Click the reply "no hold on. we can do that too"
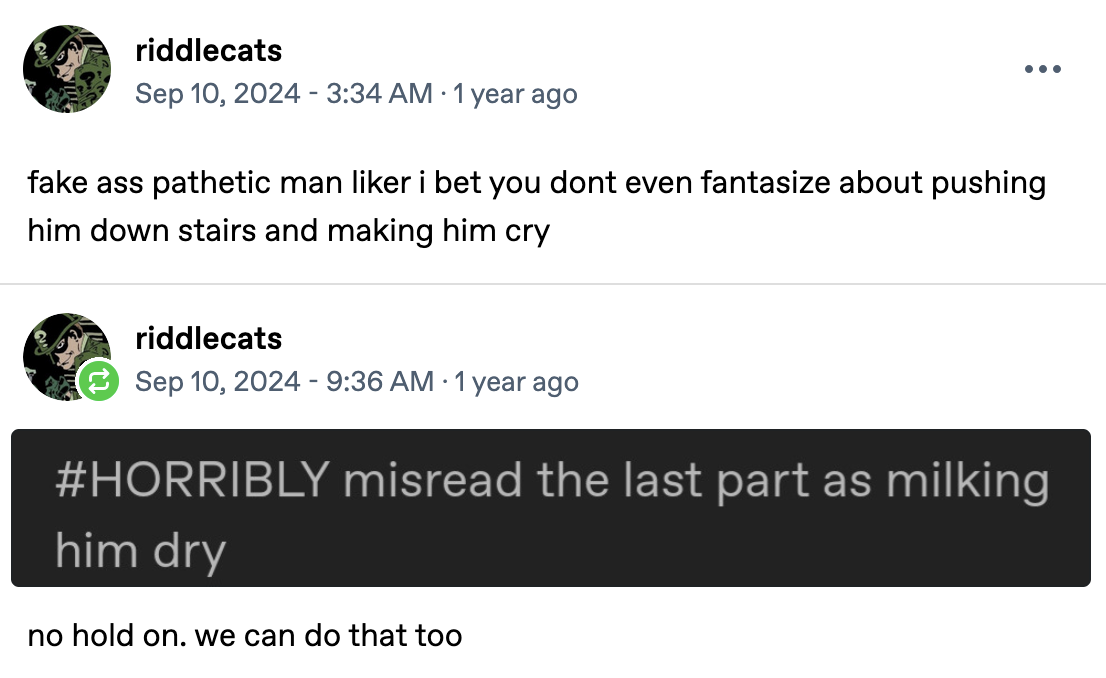 [245, 635]
